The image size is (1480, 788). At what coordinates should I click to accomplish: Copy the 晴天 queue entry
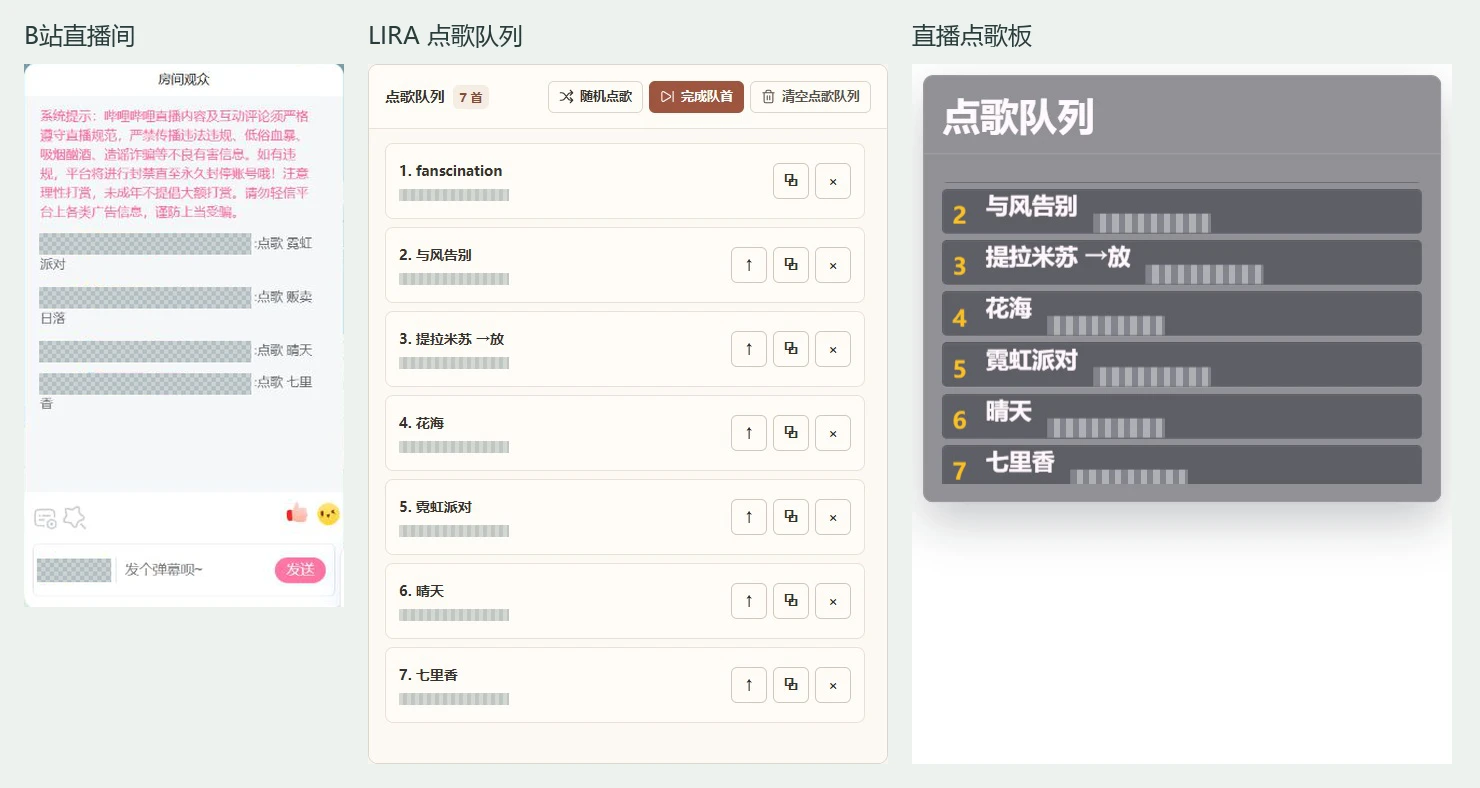(791, 601)
